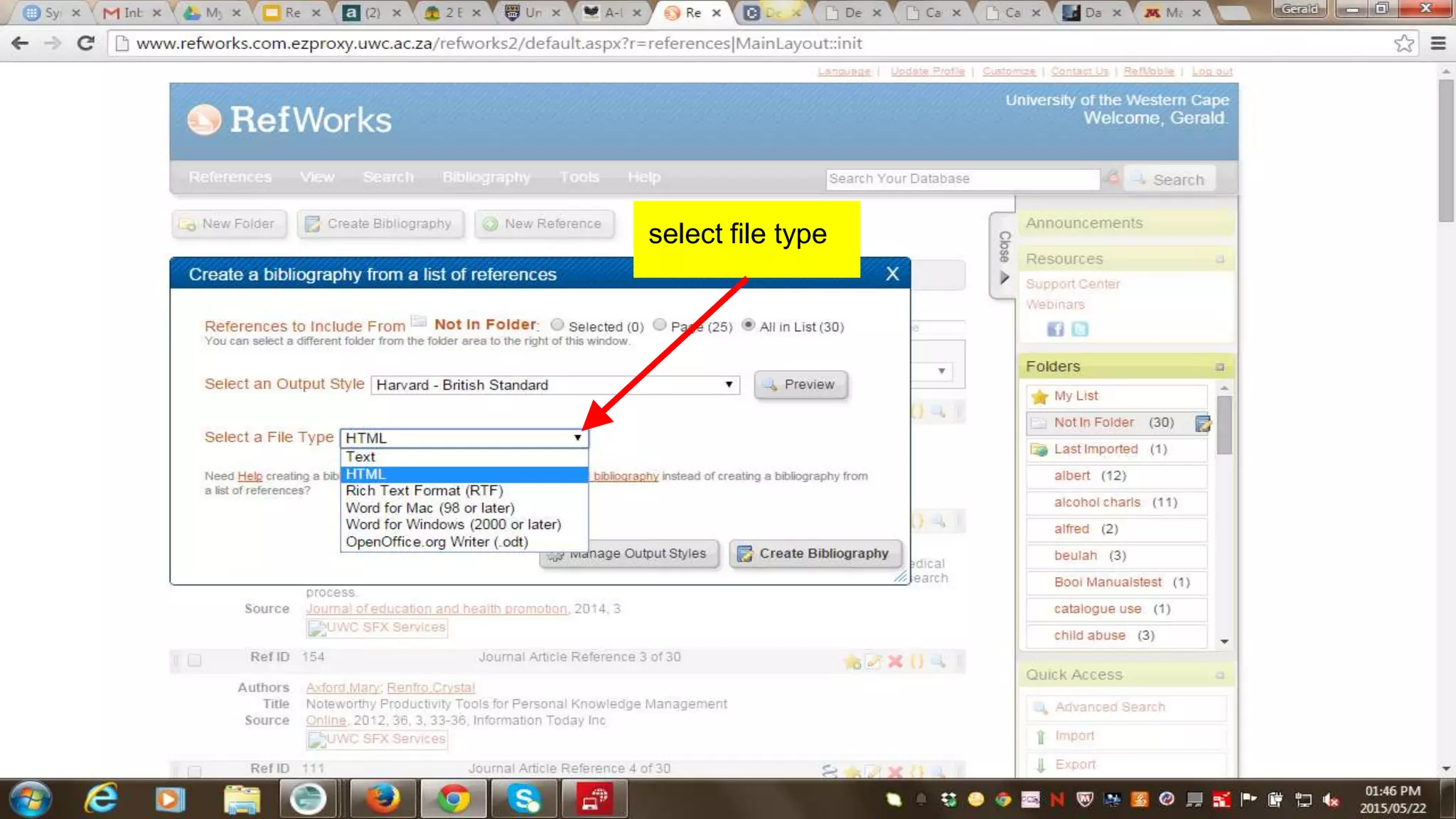
Task: Click the Close sidebar tab
Action: pyautogui.click(x=1003, y=256)
